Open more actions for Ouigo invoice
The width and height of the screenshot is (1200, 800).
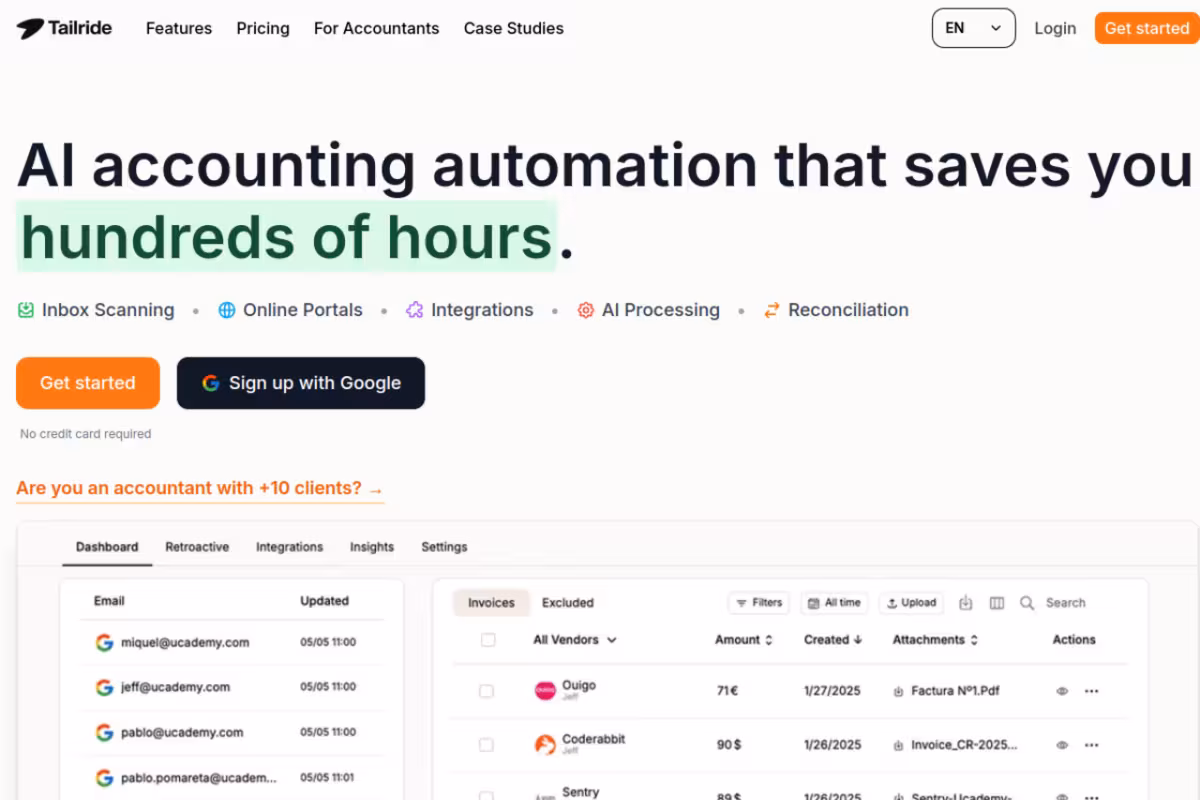[x=1092, y=691]
